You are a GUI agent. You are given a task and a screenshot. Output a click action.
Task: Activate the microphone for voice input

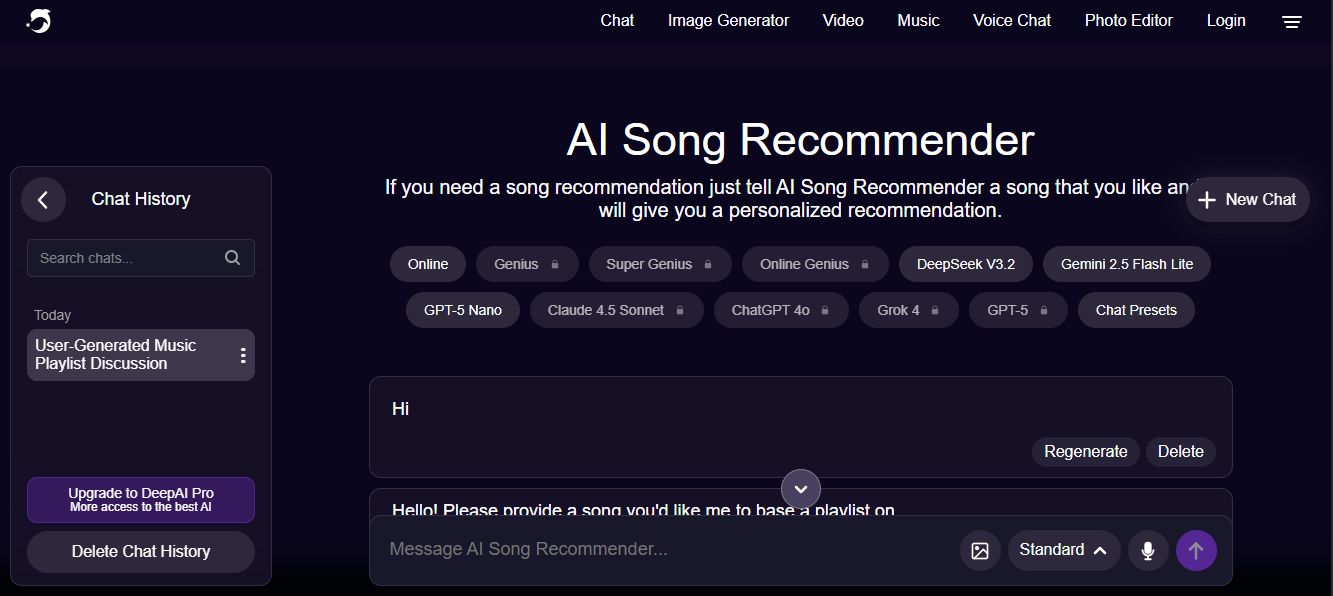click(1148, 549)
